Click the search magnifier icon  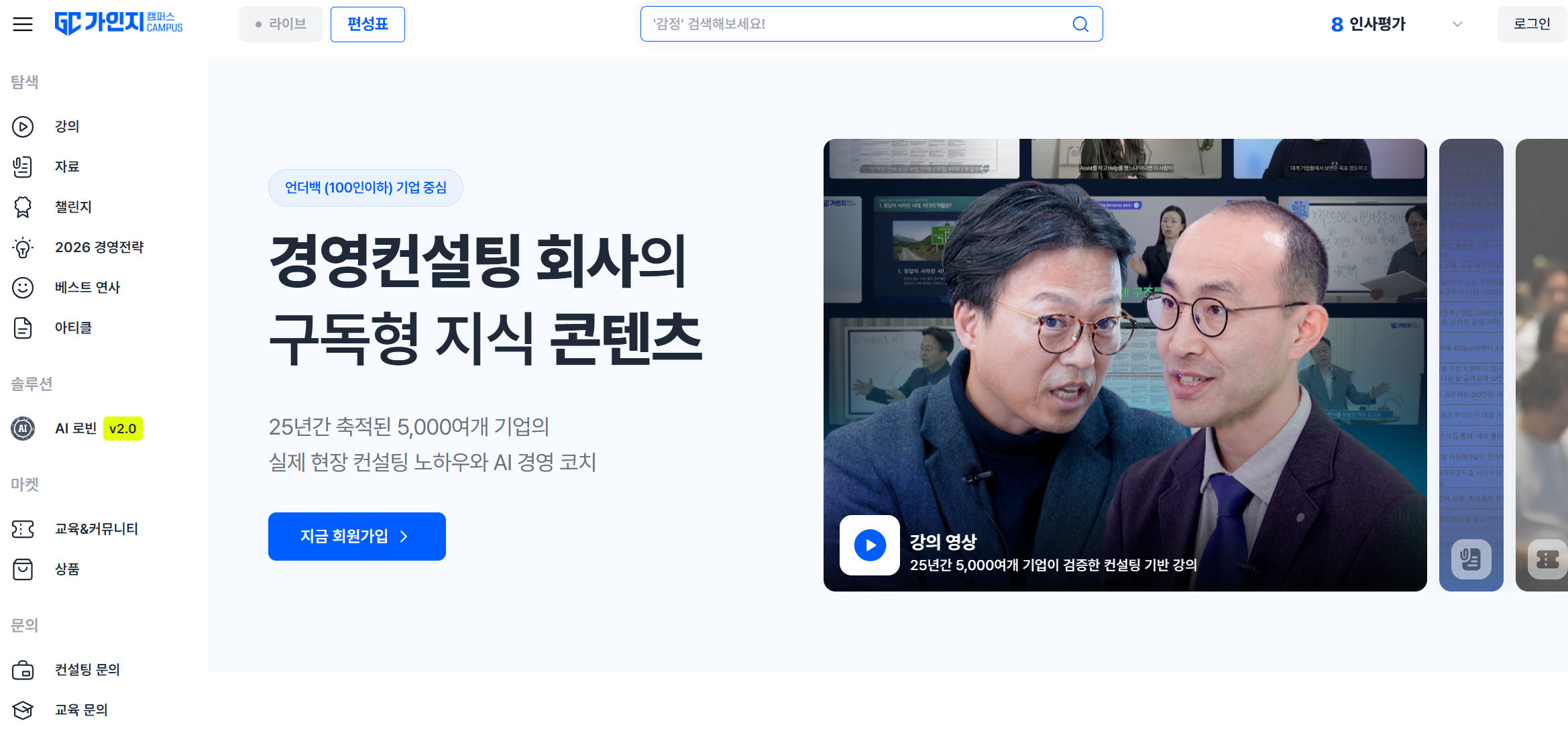[1080, 24]
